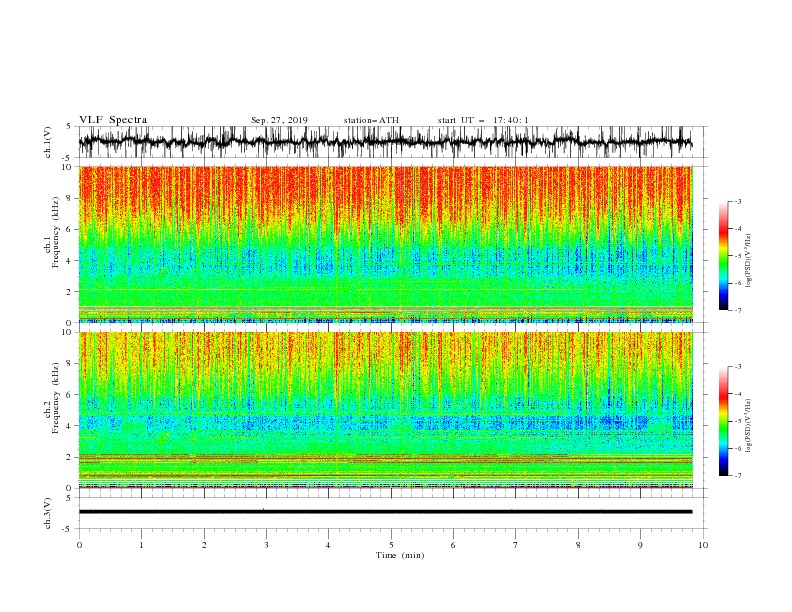Click the ch.1 colorbar "log(PSD)(V²/Hz)" label
792x612 pixels.
pyautogui.click(x=748, y=261)
